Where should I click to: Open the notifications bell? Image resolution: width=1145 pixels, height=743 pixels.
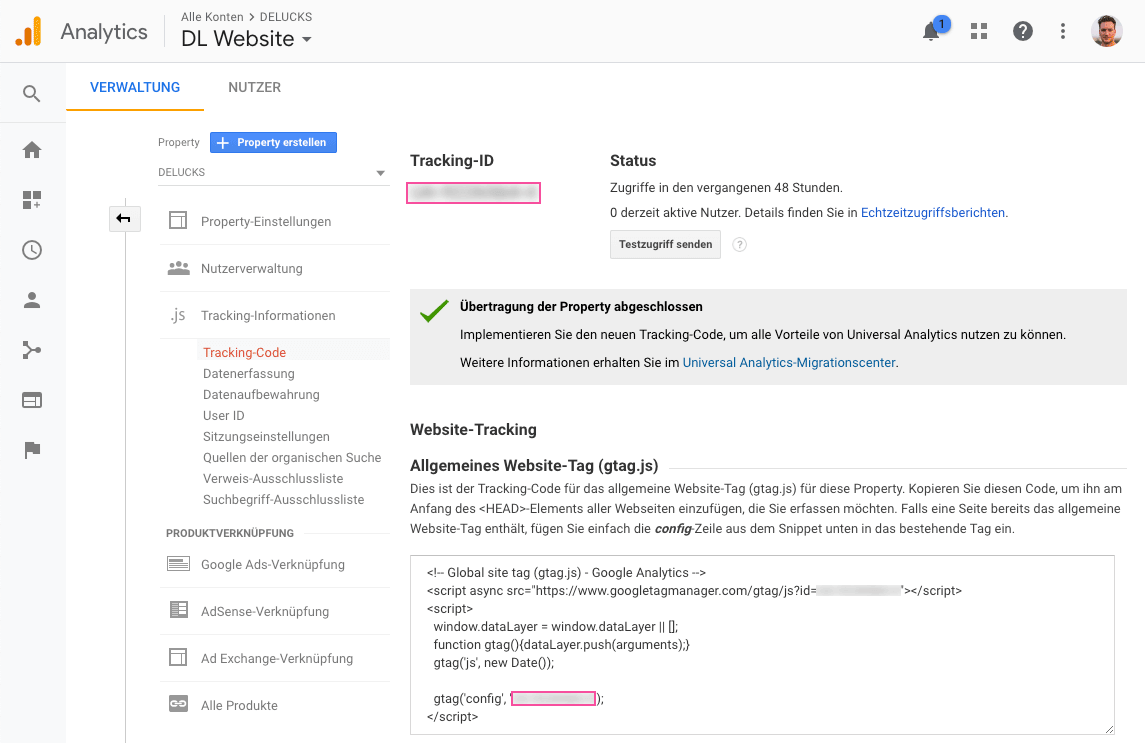click(x=931, y=31)
